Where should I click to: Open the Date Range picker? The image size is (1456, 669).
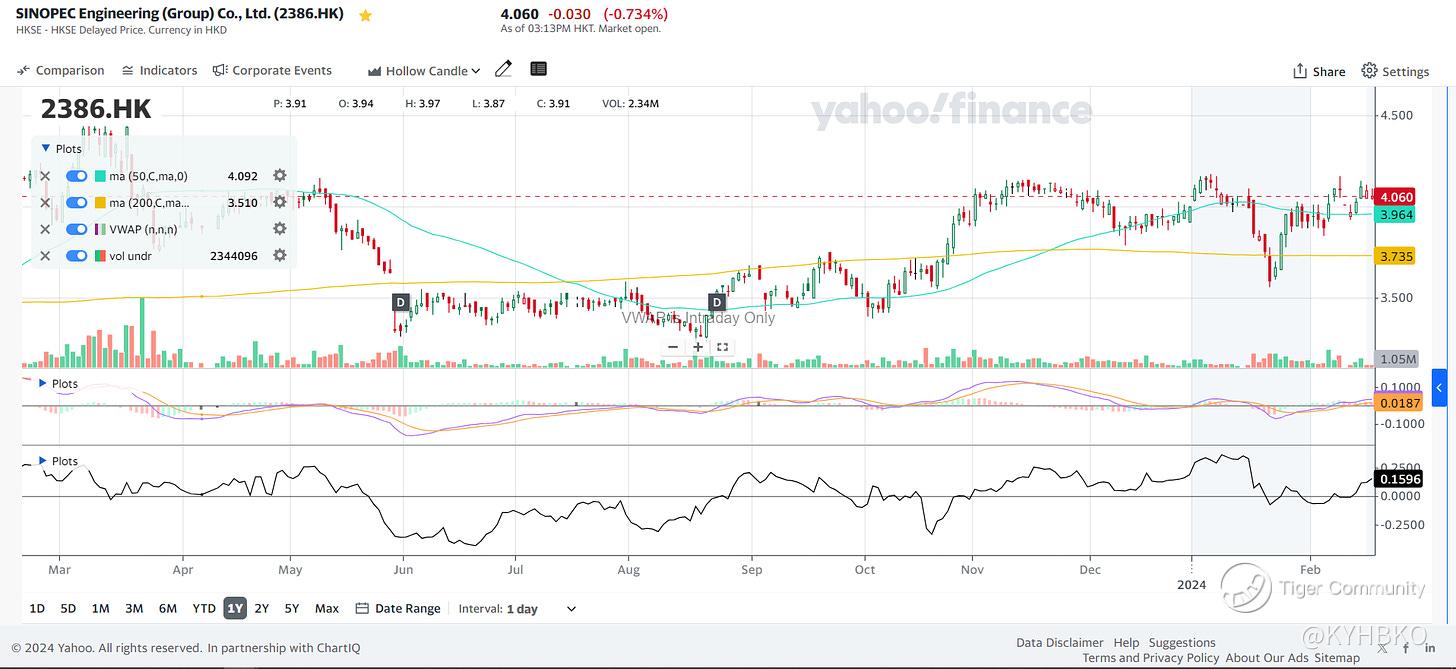click(x=398, y=608)
